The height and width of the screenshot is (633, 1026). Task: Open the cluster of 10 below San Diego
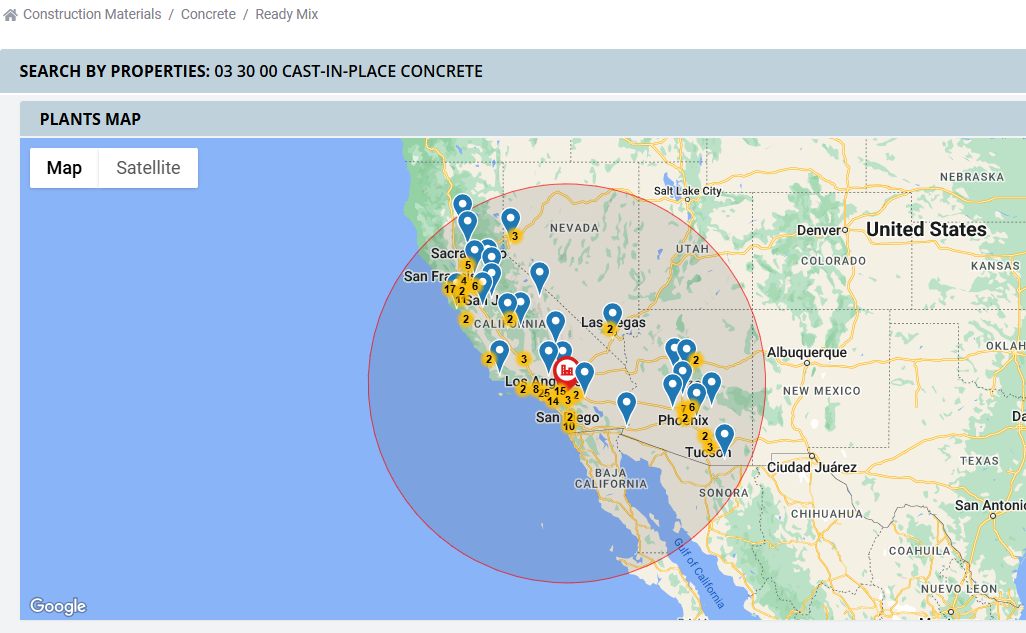[569, 426]
